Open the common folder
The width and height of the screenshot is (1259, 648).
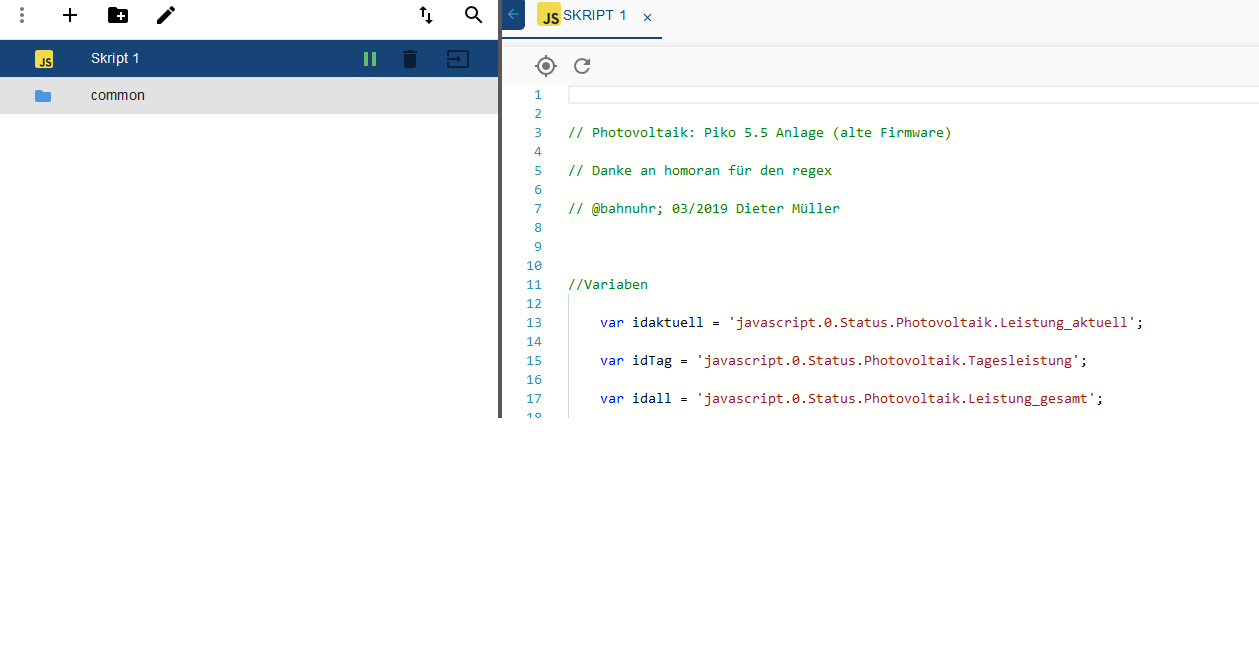249,96
